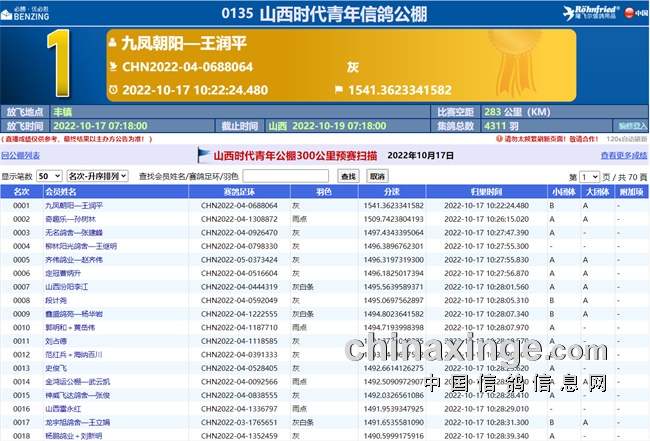Open the page number dropdown
650x441 pixels.
[590, 176]
